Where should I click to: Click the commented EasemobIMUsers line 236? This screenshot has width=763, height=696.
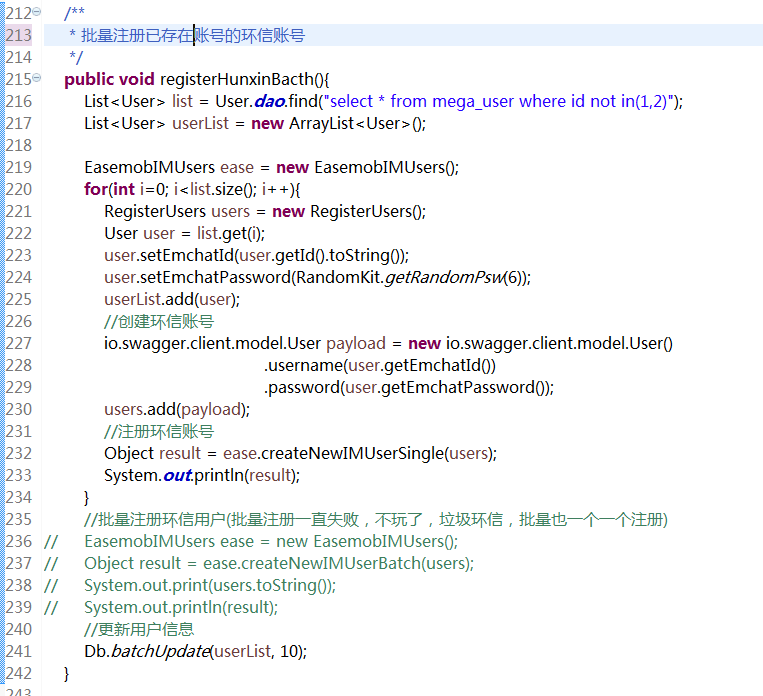click(x=271, y=542)
